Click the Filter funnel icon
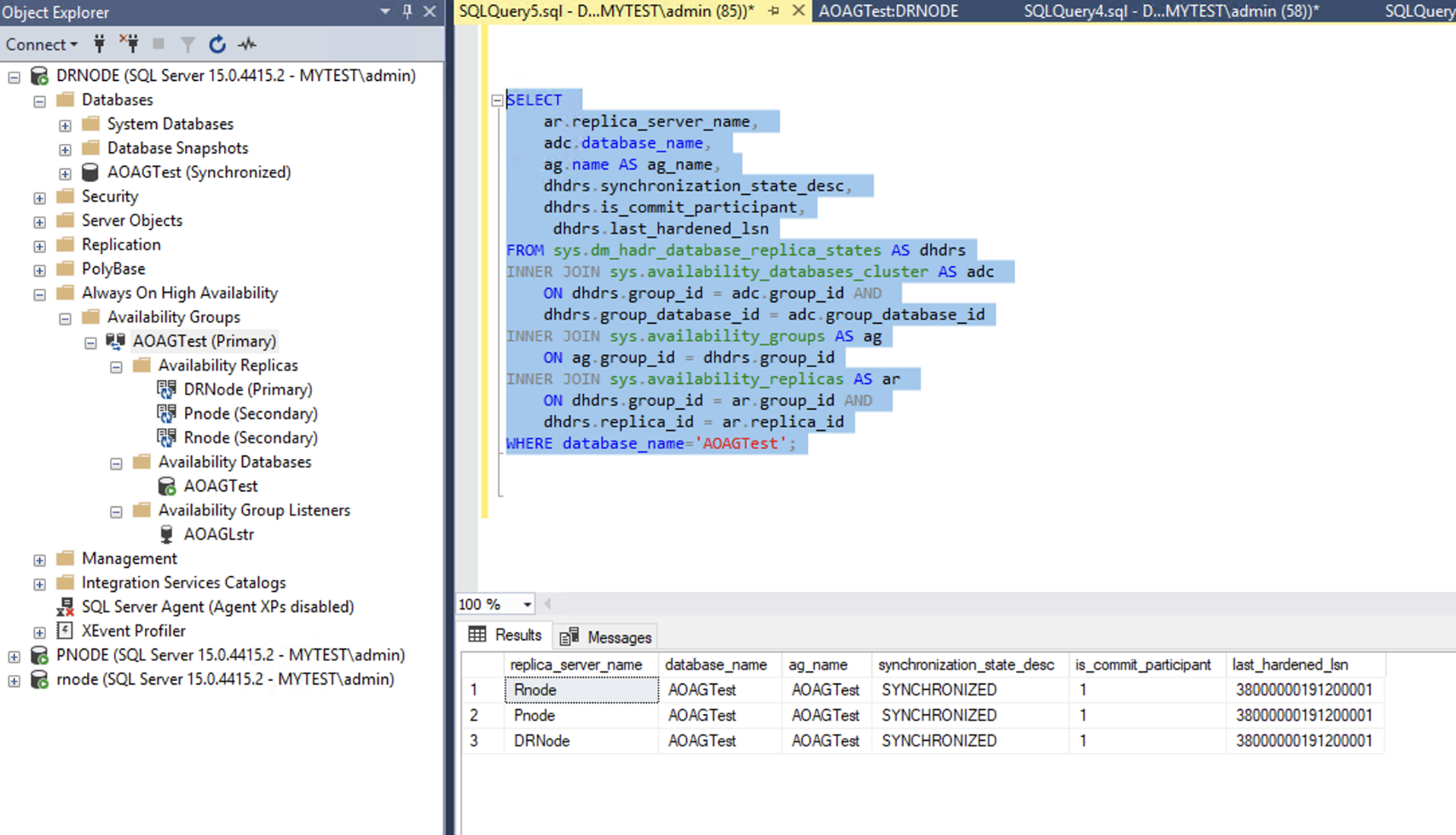The width and height of the screenshot is (1456, 835). 188,44
